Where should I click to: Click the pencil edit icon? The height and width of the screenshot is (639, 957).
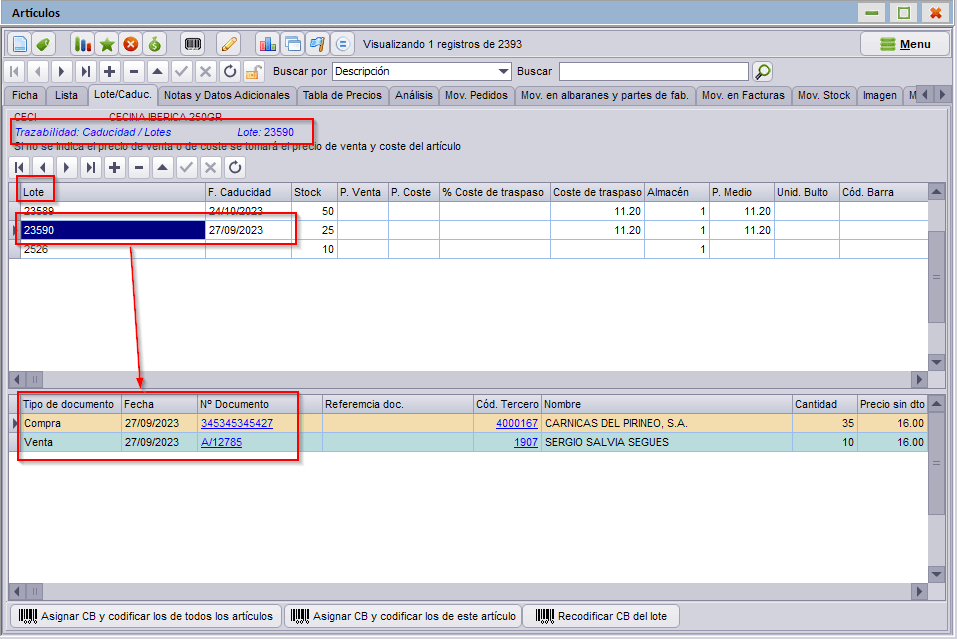[x=229, y=44]
